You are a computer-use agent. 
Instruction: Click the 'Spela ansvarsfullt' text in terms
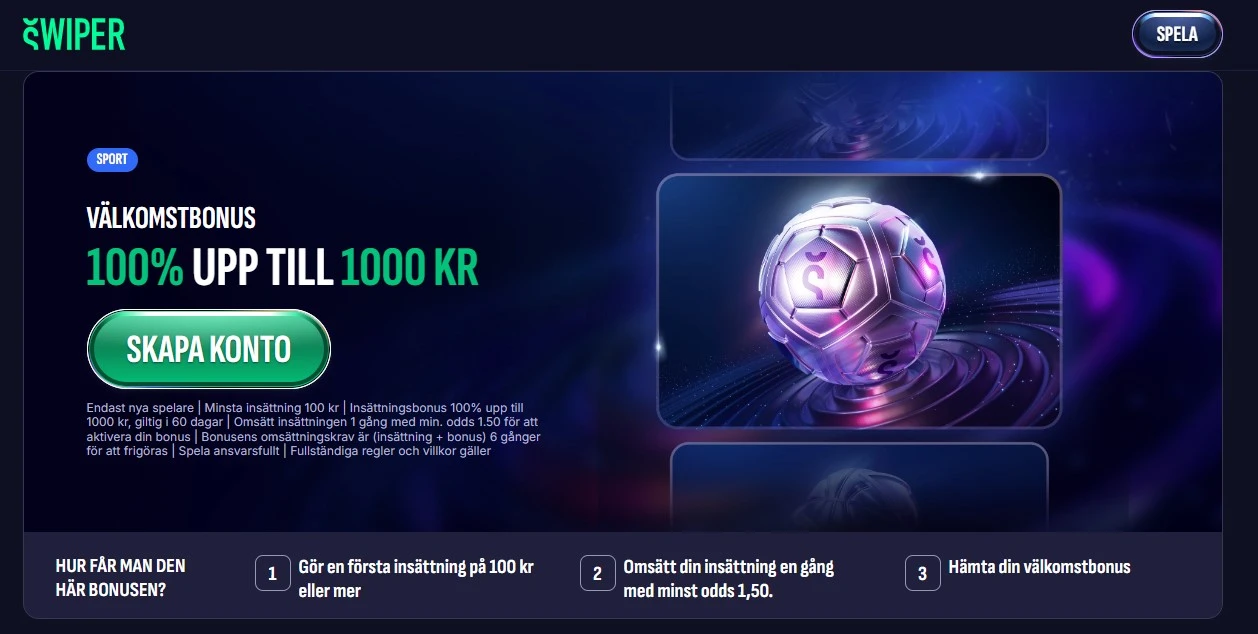pos(231,451)
